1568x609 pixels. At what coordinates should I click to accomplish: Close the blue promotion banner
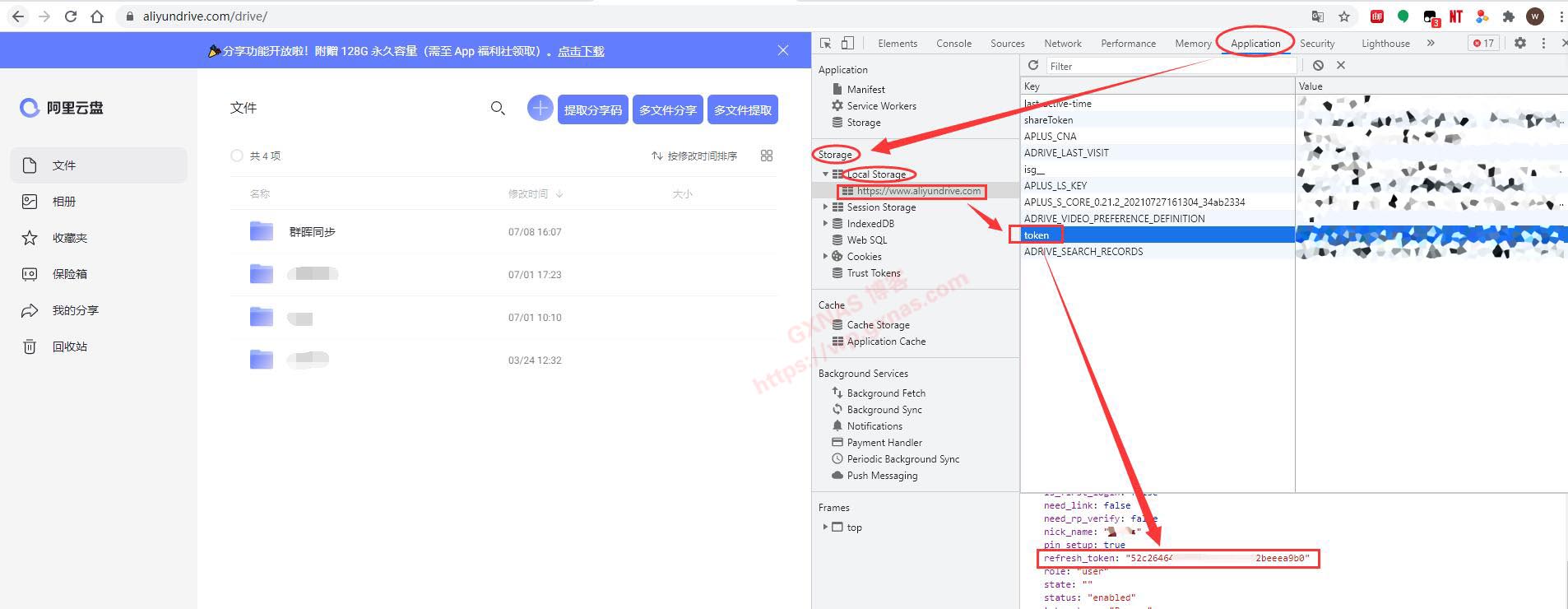(783, 50)
